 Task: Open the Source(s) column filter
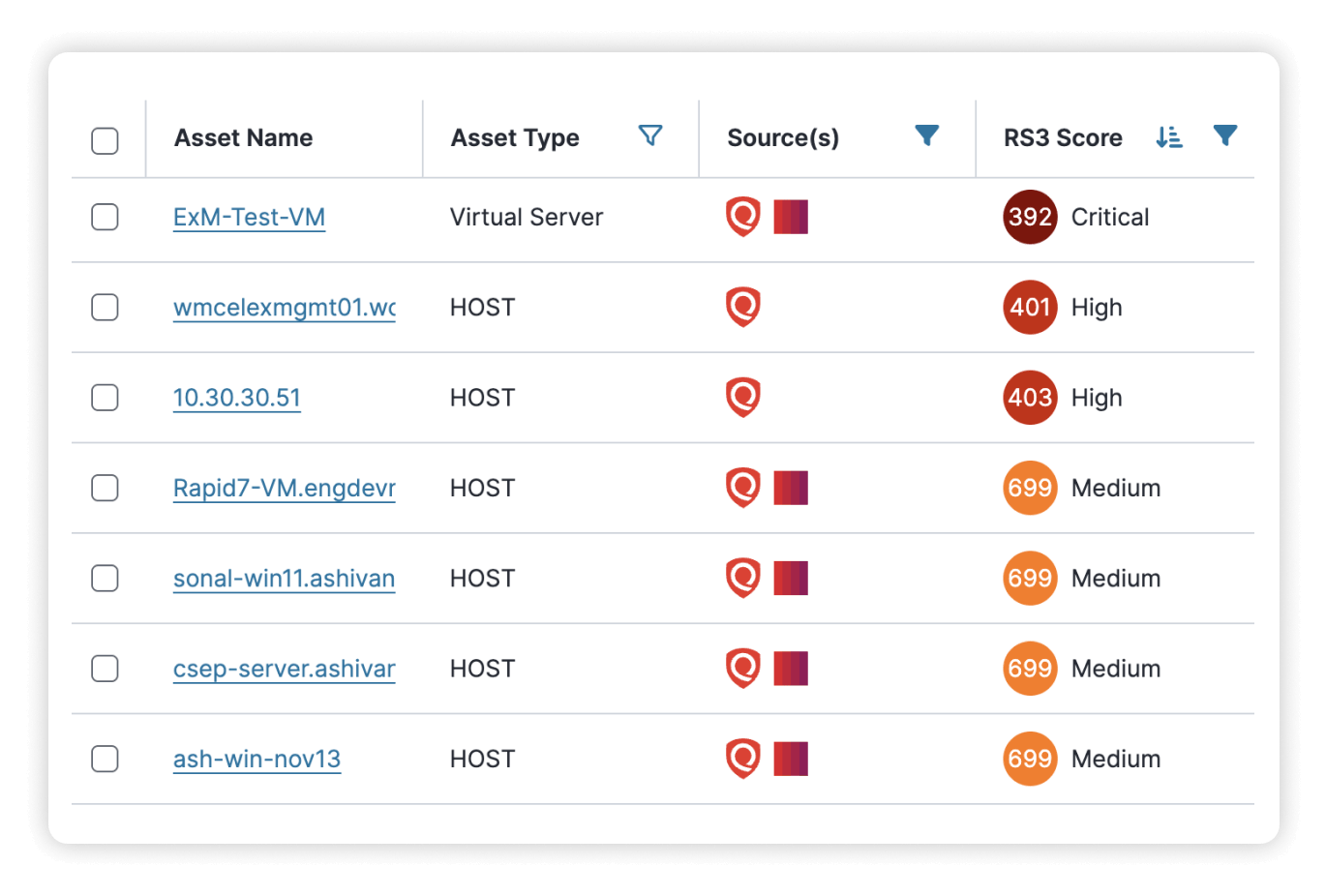[927, 136]
